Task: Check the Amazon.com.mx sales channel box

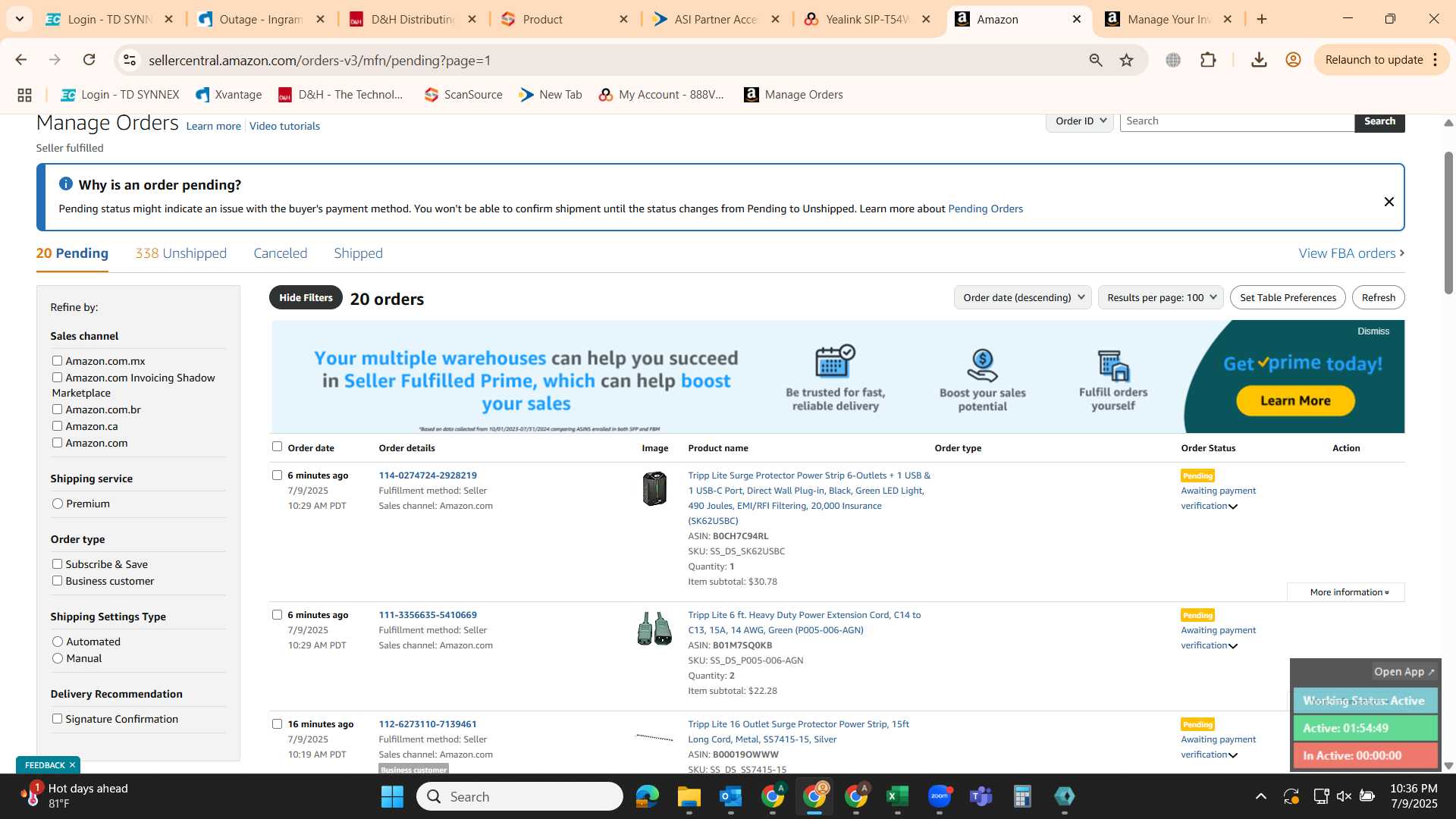Action: pyautogui.click(x=57, y=361)
